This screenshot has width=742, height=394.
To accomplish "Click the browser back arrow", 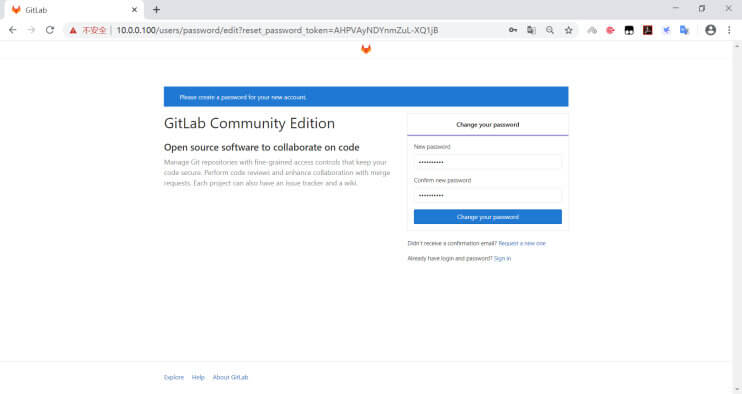I will 13,30.
